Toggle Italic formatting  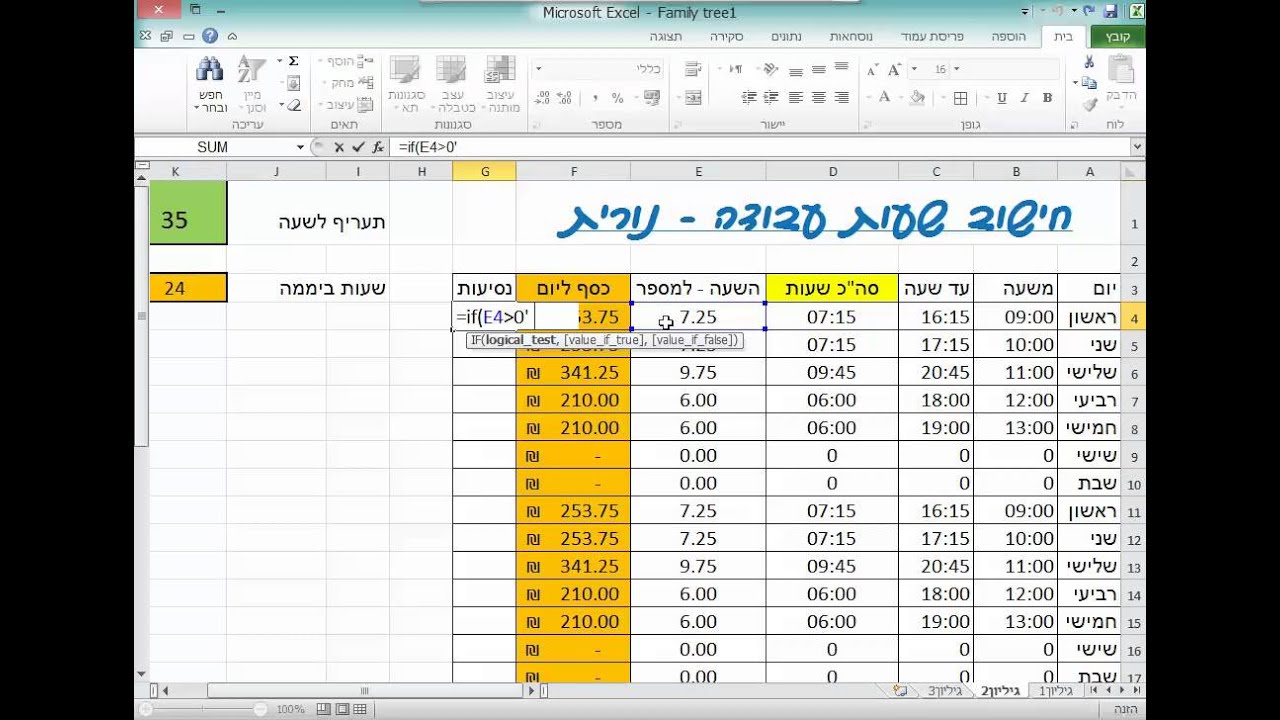[1025, 98]
